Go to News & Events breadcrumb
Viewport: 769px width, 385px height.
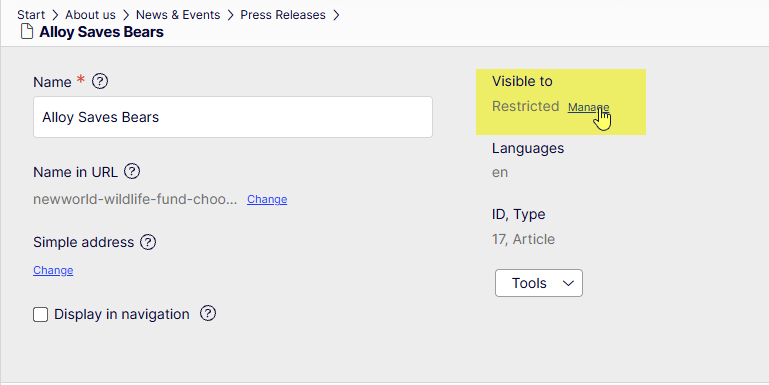[x=178, y=15]
